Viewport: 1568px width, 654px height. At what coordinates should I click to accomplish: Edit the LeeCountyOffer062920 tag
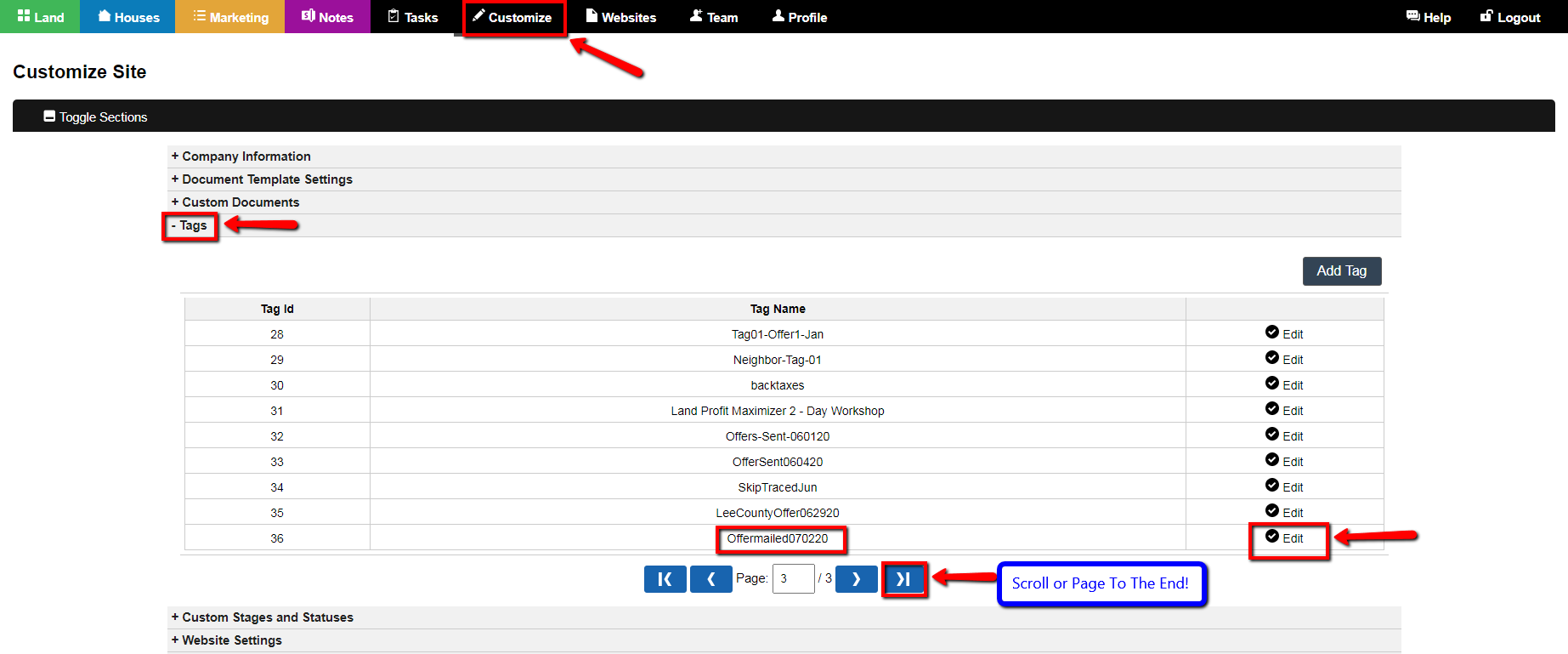pyautogui.click(x=1284, y=512)
